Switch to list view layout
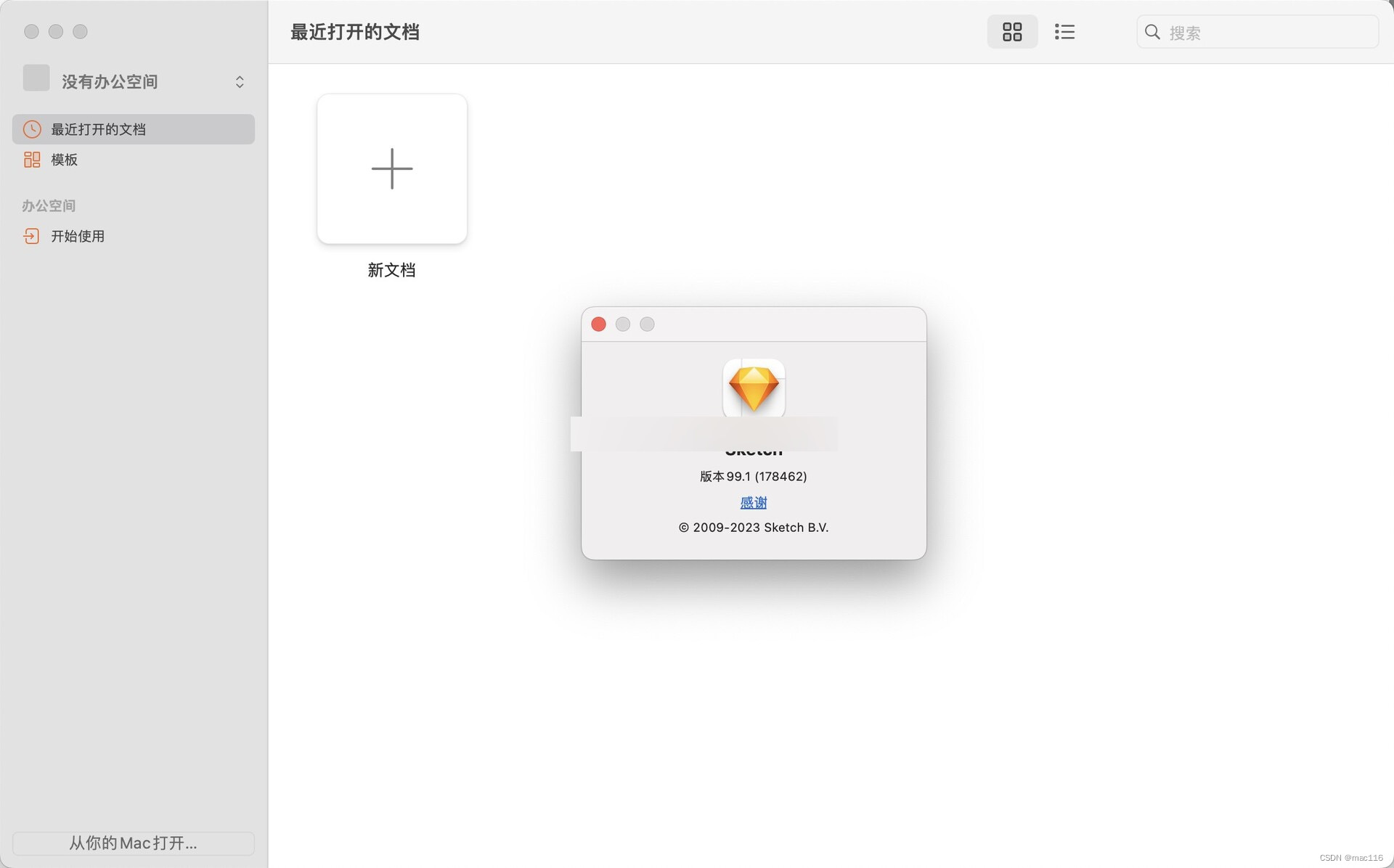Viewport: 1394px width, 868px height. pos(1064,32)
